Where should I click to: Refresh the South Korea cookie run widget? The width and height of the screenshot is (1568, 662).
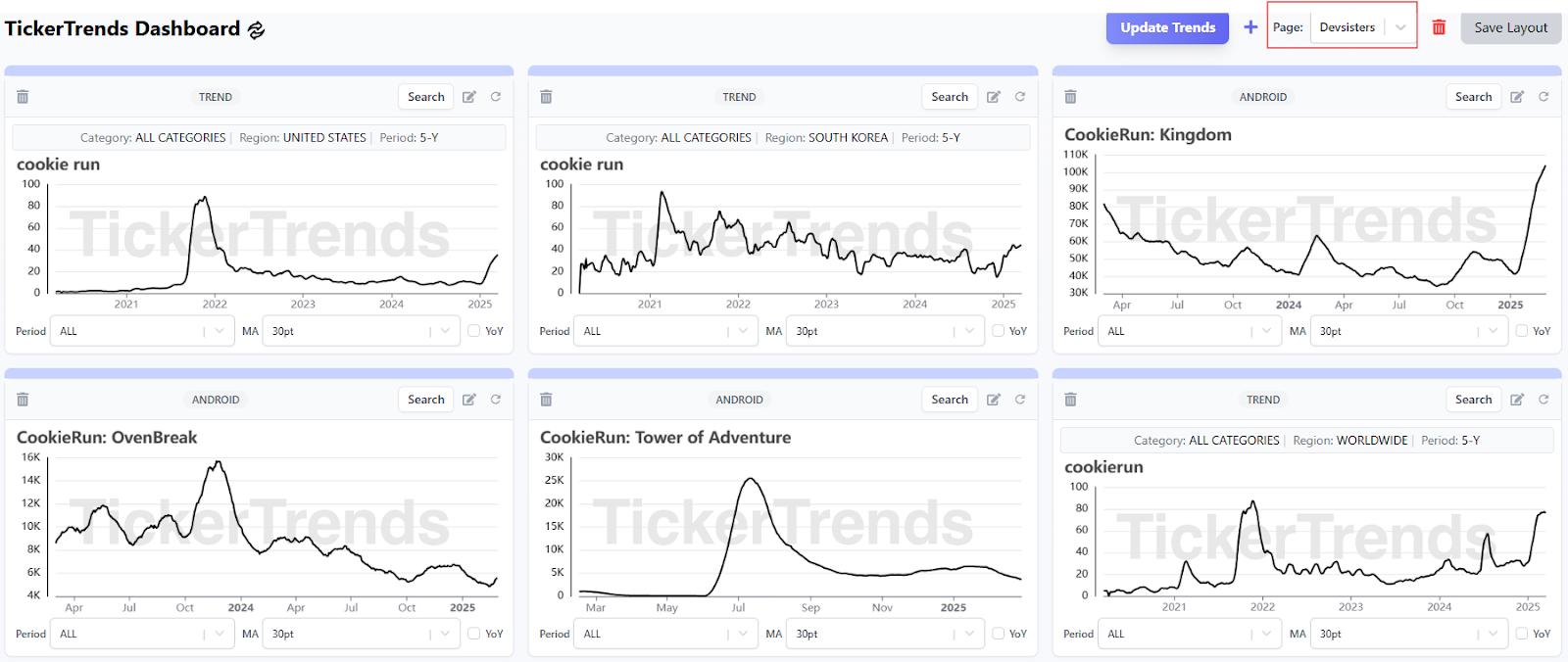[1020, 97]
